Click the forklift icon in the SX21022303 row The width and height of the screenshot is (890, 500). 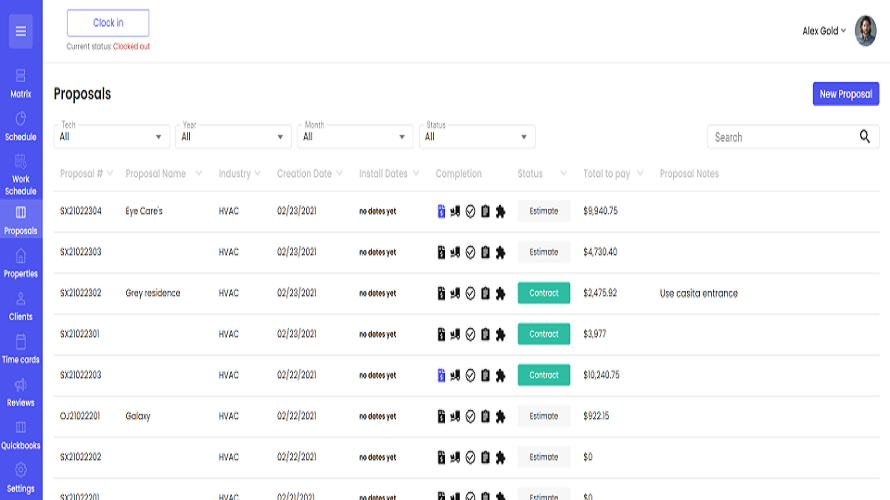[455, 252]
